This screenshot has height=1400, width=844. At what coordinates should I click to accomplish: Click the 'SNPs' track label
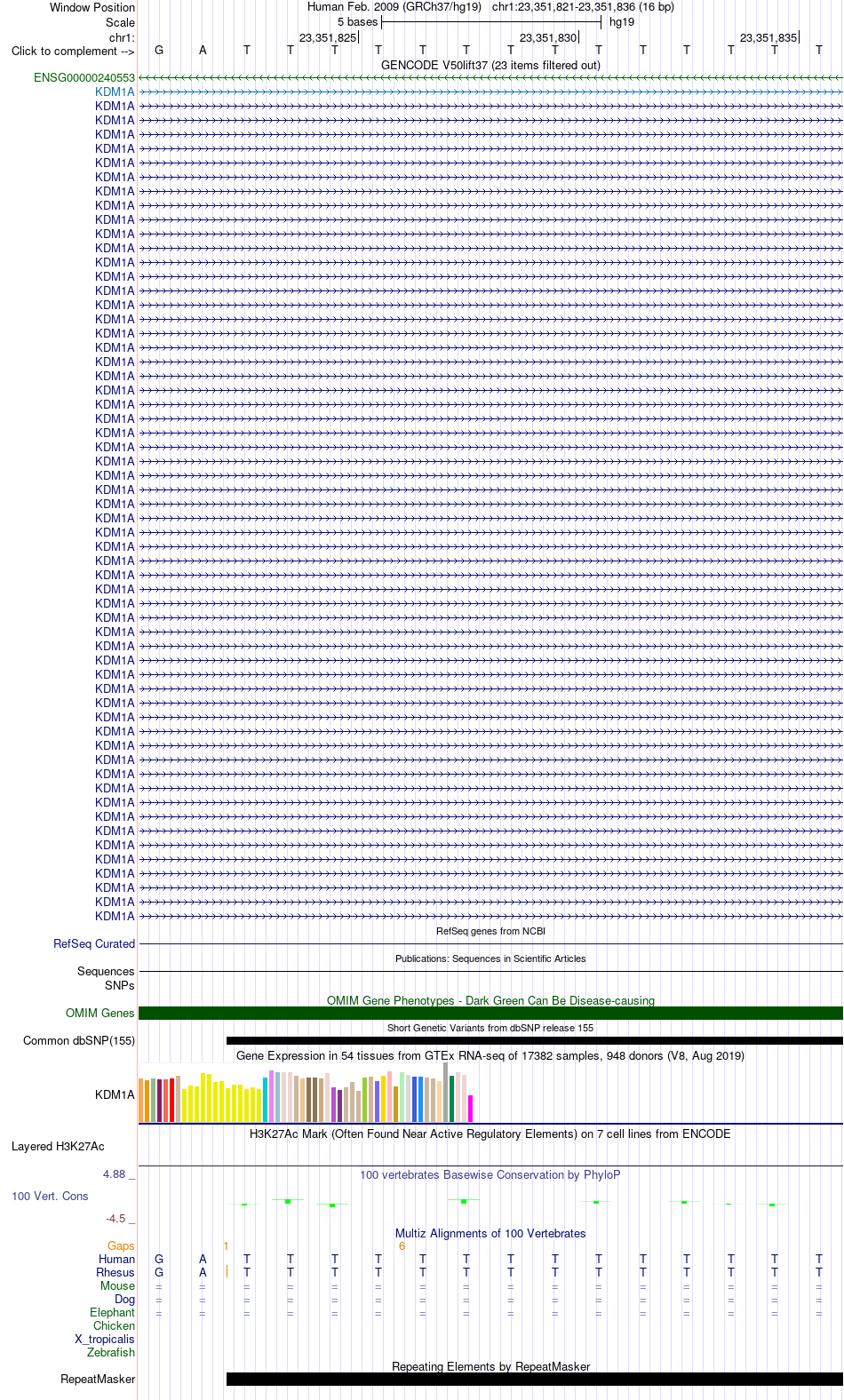click(x=119, y=986)
